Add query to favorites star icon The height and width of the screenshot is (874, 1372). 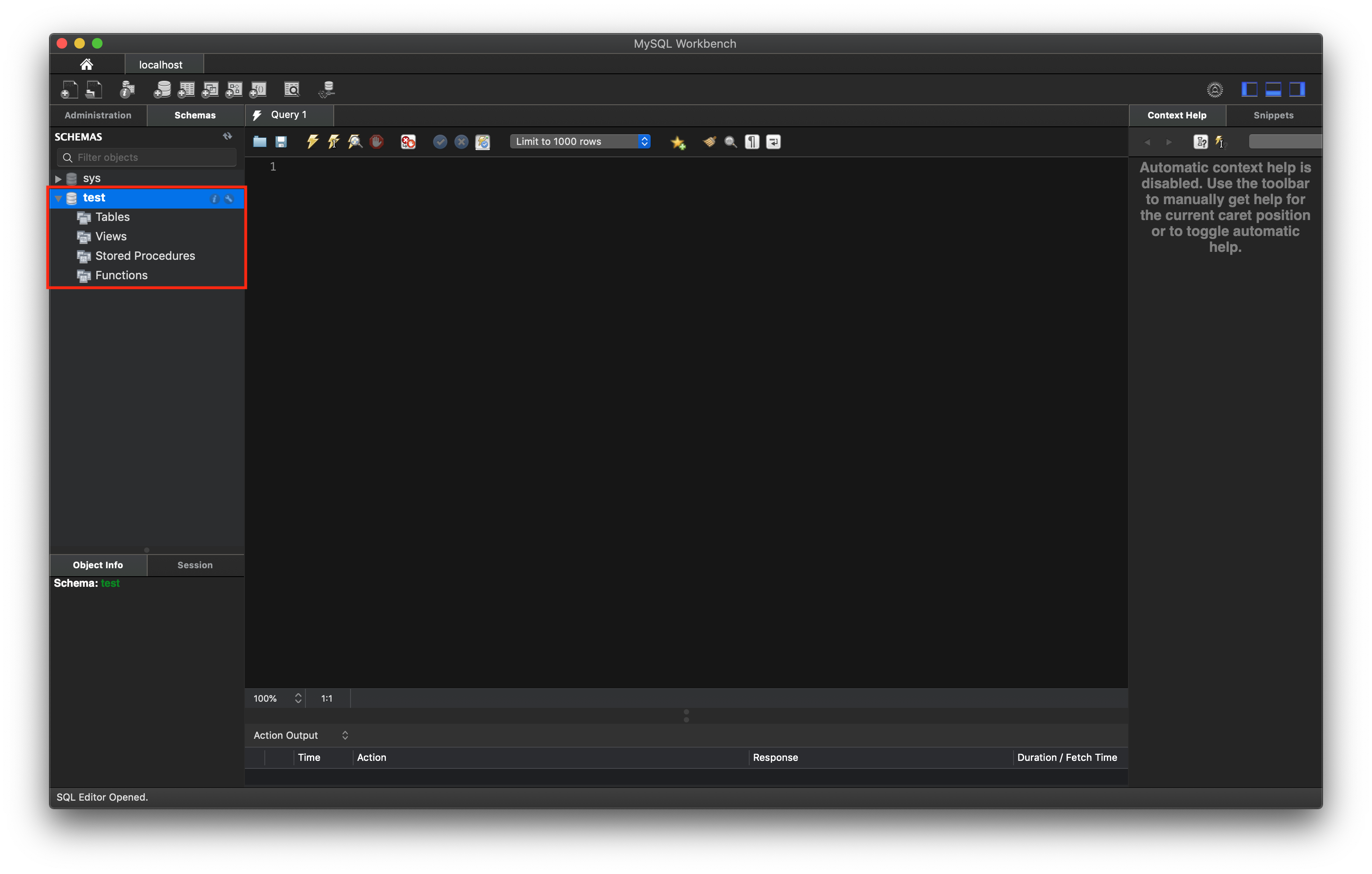pyautogui.click(x=678, y=142)
